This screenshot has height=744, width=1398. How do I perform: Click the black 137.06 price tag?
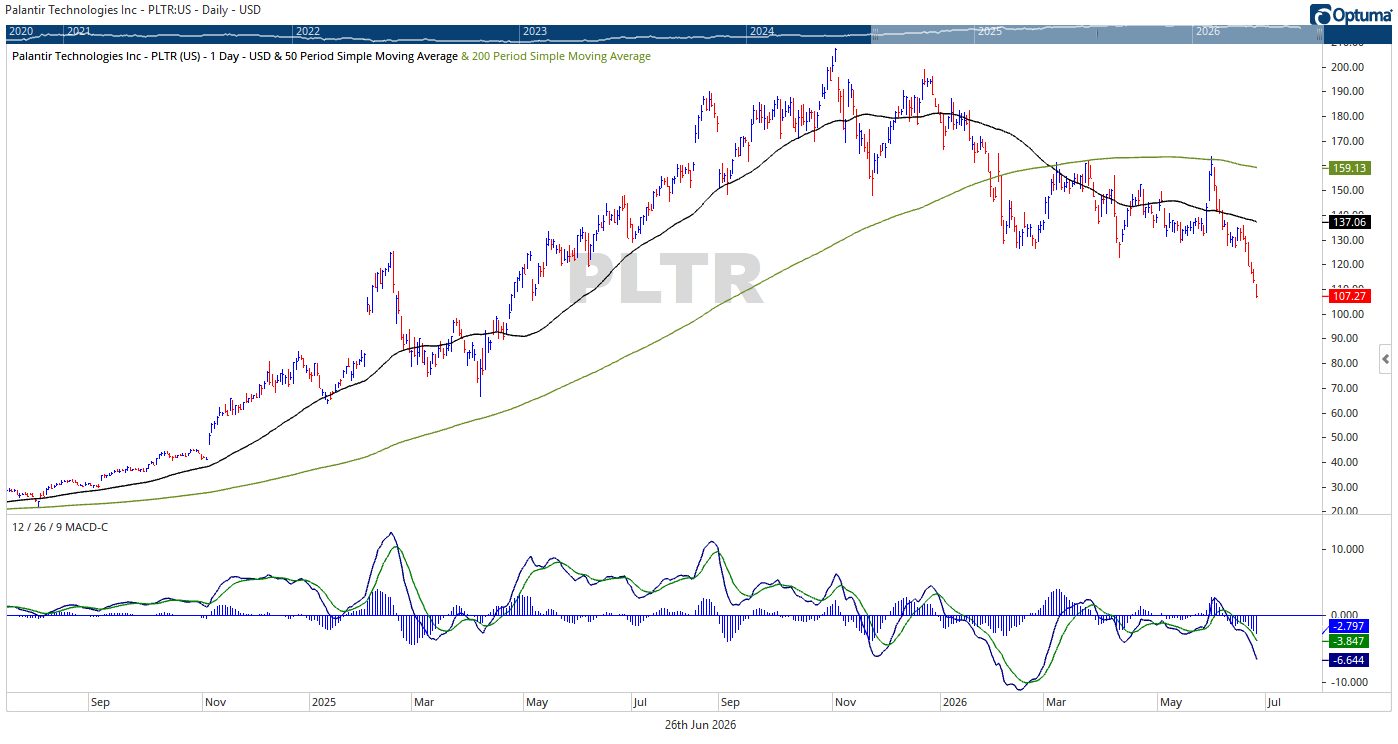(1348, 222)
